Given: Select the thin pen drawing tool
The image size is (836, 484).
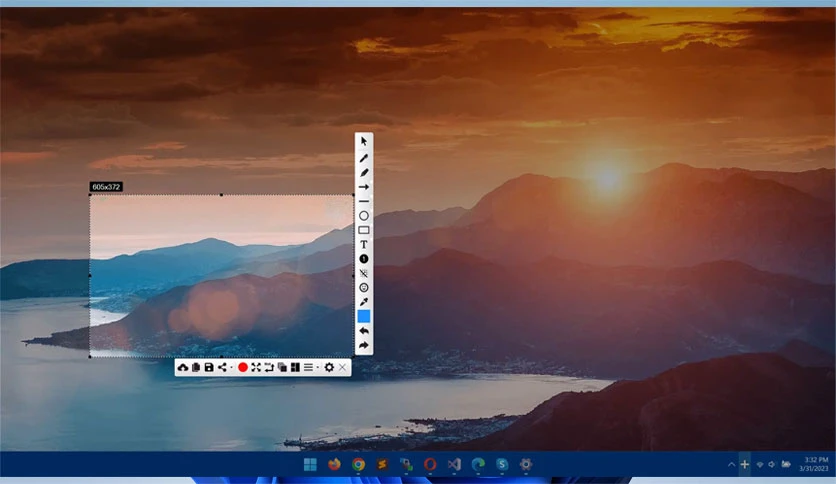Looking at the screenshot, I should (364, 158).
